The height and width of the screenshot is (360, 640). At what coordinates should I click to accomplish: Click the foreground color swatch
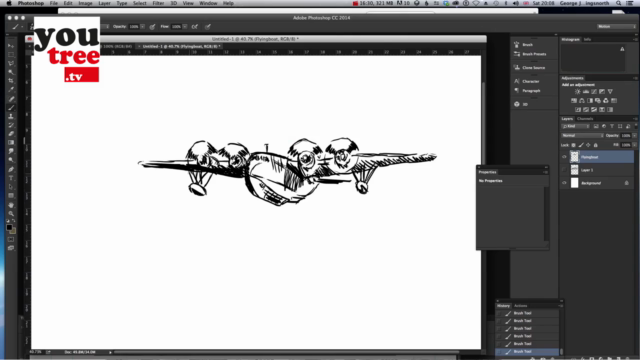[9, 228]
